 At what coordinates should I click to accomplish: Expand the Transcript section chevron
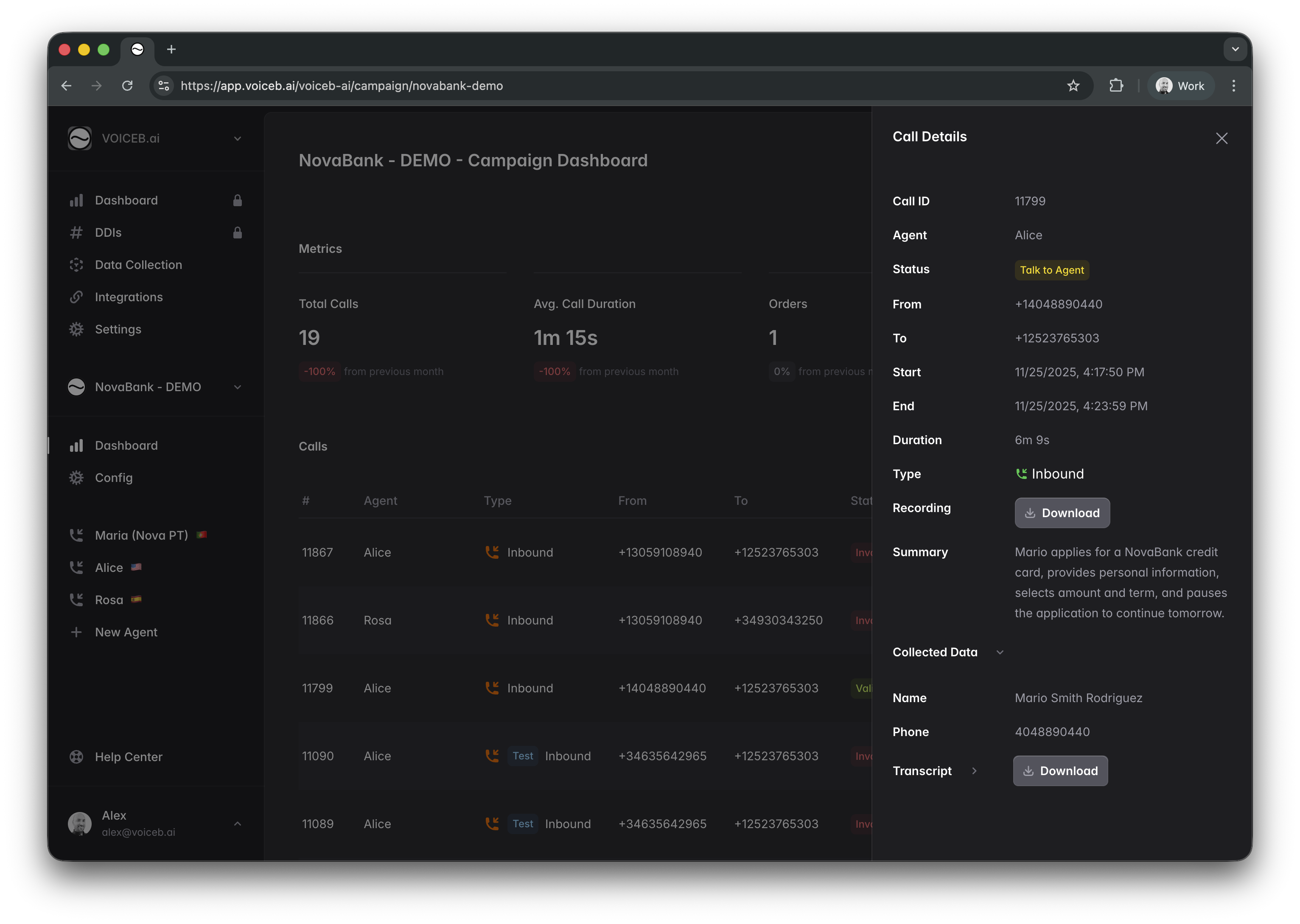tap(974, 771)
